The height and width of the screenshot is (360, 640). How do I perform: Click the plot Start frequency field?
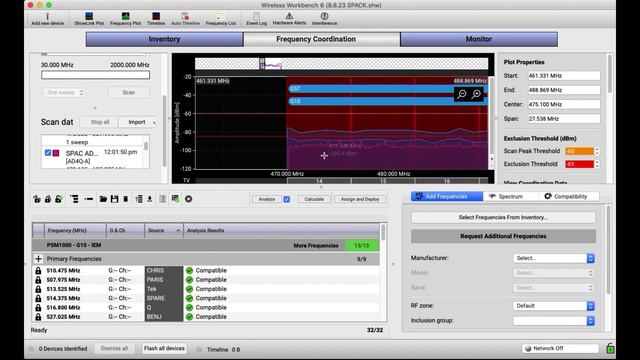(564, 76)
